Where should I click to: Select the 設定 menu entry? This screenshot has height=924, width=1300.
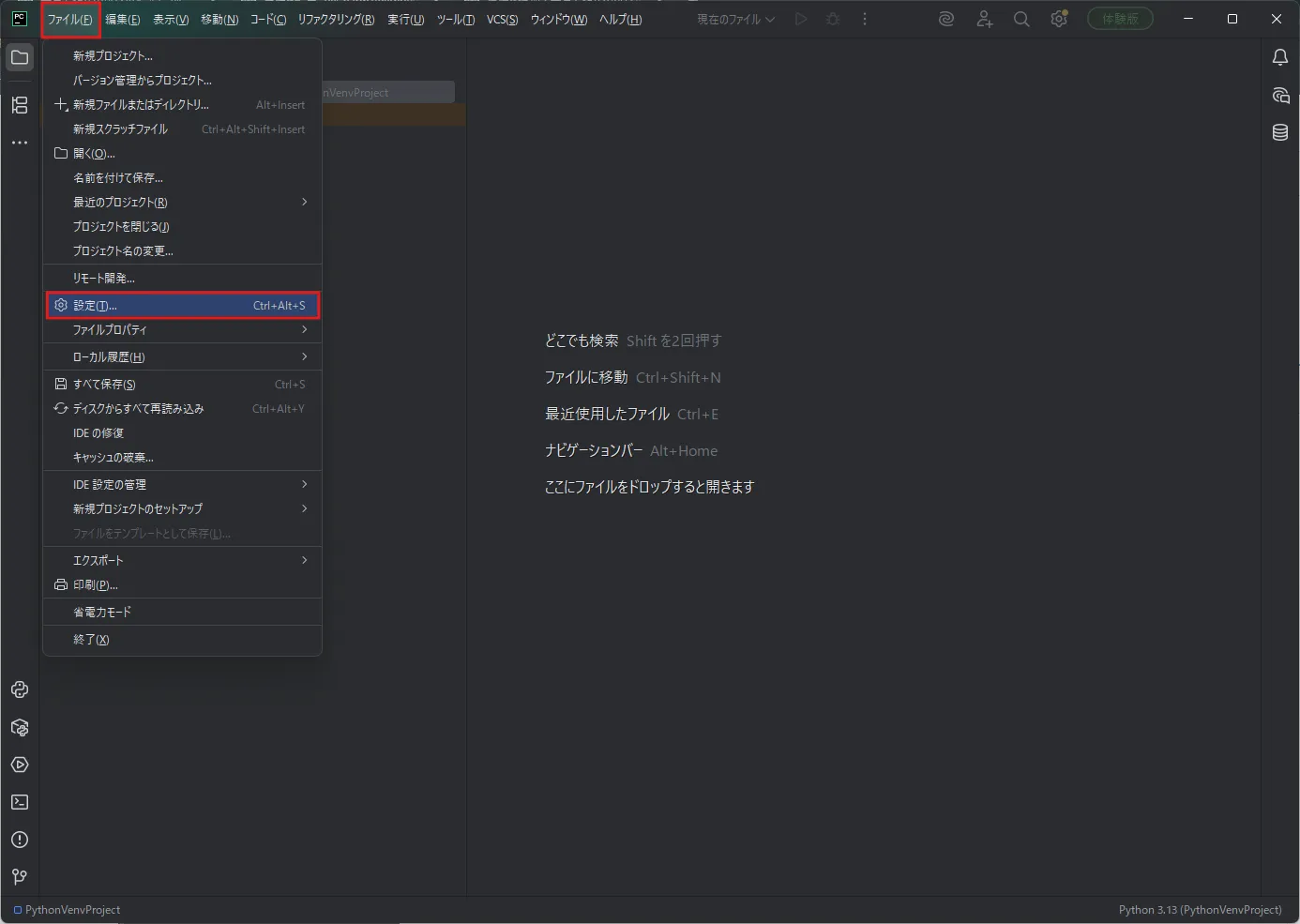[182, 305]
